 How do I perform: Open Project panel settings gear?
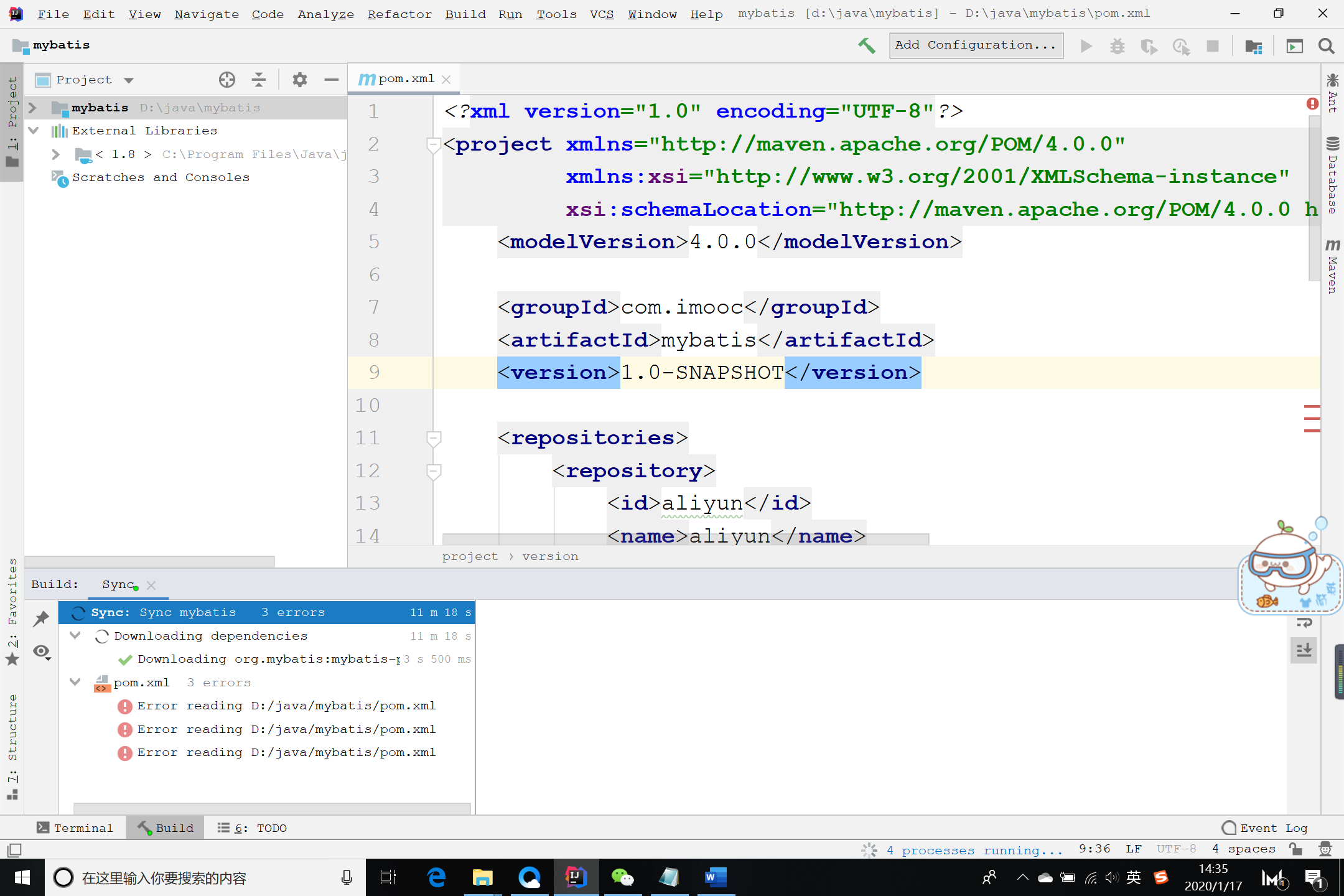300,80
